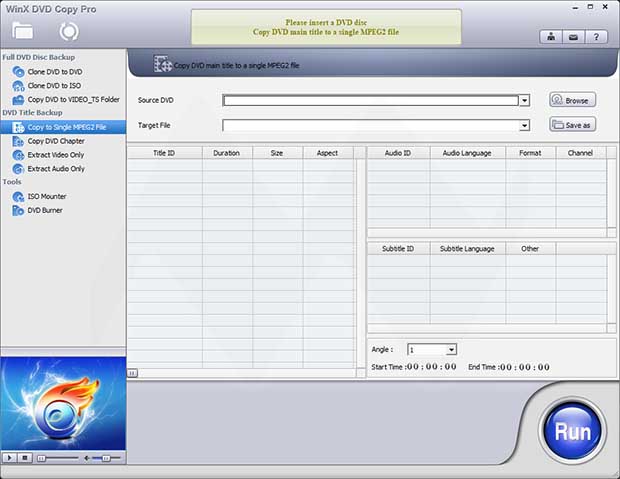The width and height of the screenshot is (620, 479).
Task: Click the Save as button
Action: click(x=572, y=125)
